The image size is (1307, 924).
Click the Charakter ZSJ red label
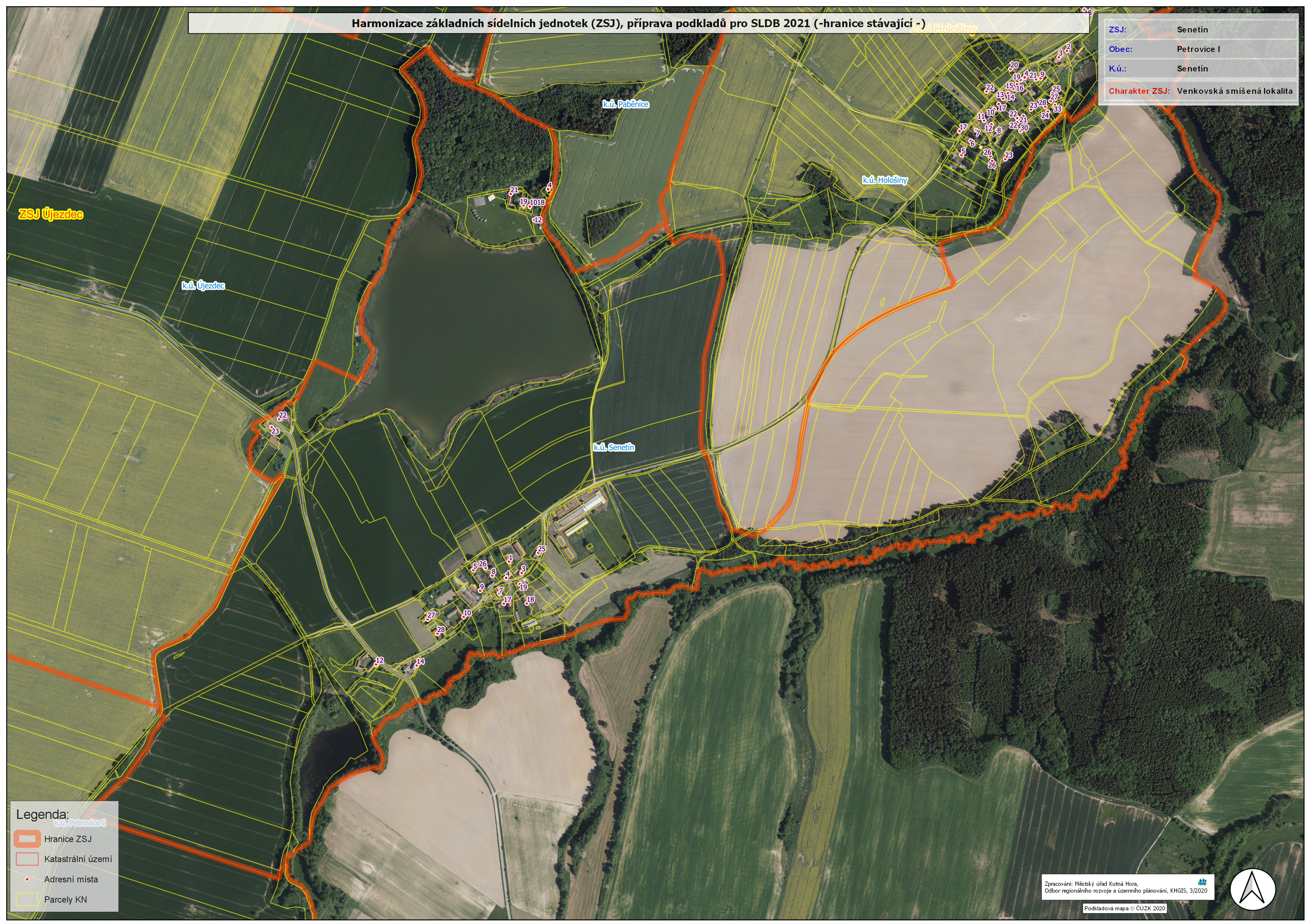pos(1139,91)
